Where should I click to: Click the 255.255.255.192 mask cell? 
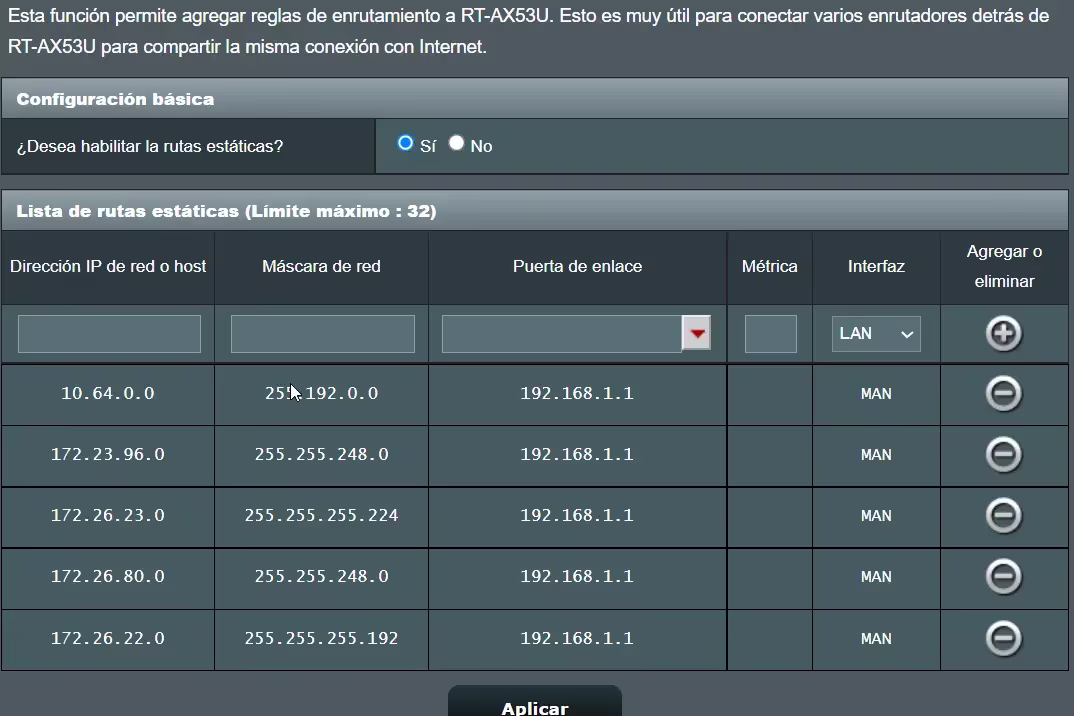[x=321, y=638]
